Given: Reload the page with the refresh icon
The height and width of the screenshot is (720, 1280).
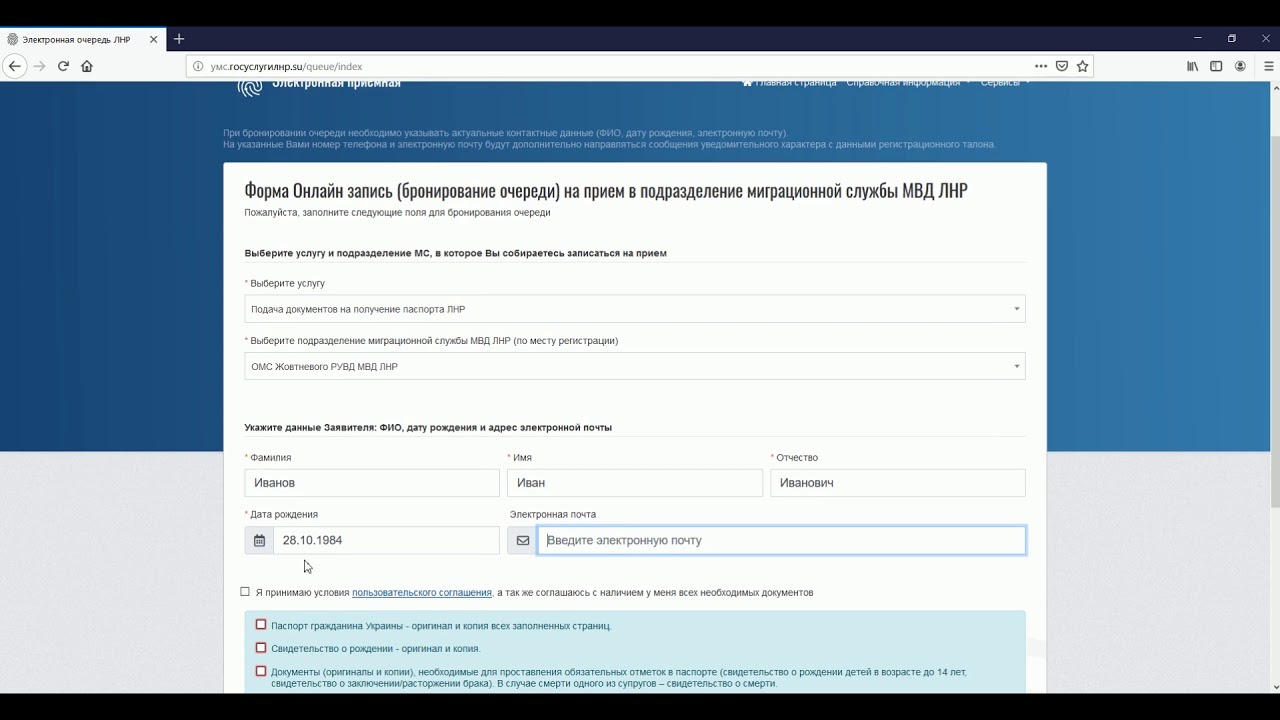Looking at the screenshot, I should coord(63,66).
